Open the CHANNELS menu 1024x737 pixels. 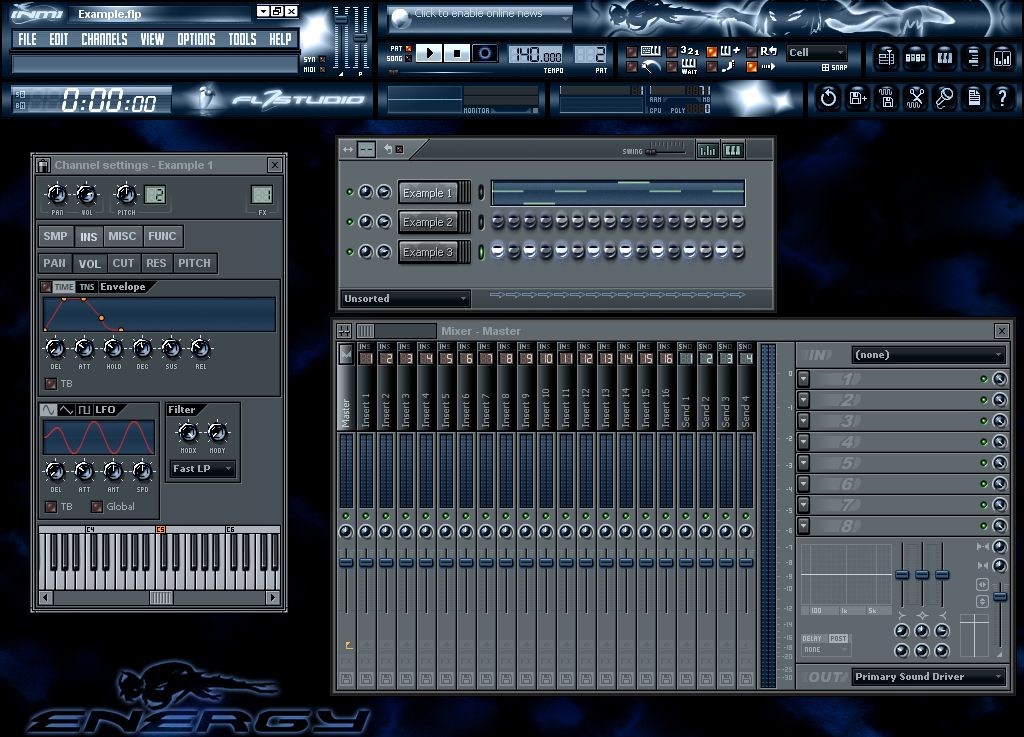[x=104, y=40]
